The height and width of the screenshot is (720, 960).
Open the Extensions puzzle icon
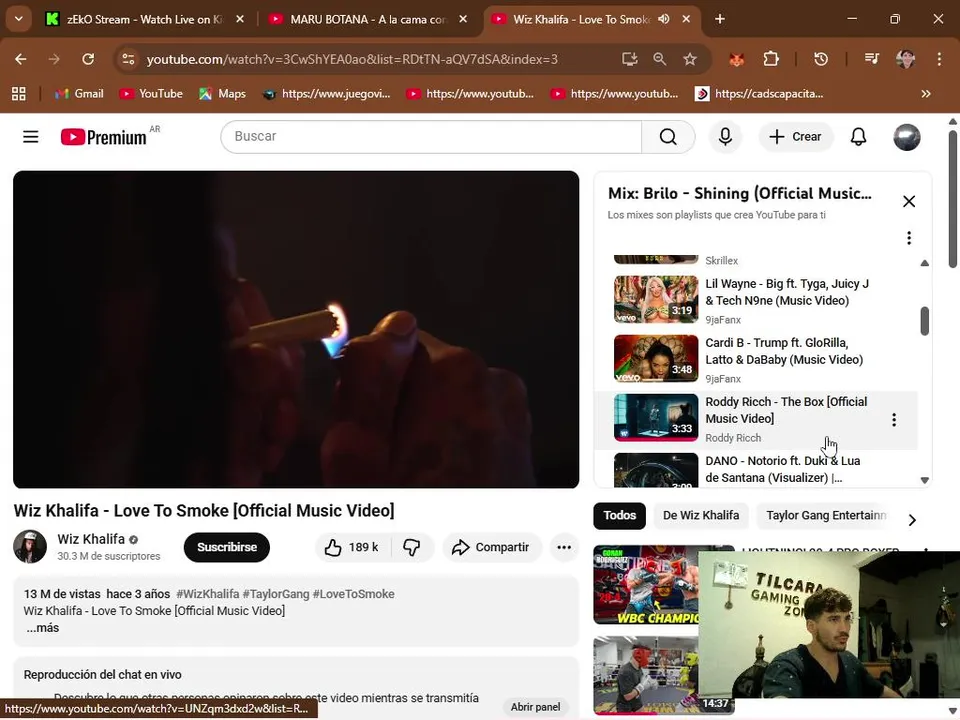771,59
